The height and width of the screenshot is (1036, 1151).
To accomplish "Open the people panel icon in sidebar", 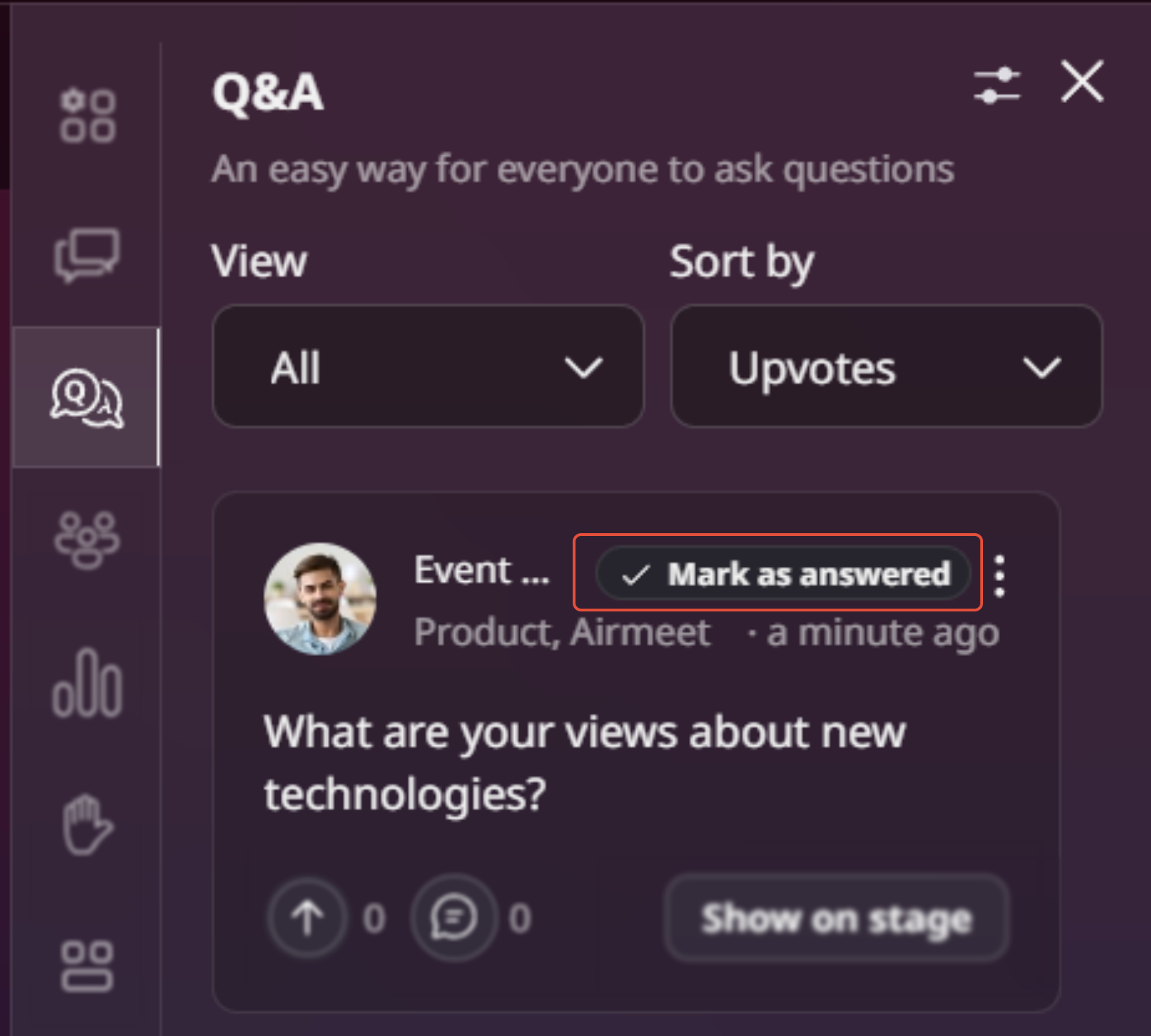I will [x=87, y=540].
